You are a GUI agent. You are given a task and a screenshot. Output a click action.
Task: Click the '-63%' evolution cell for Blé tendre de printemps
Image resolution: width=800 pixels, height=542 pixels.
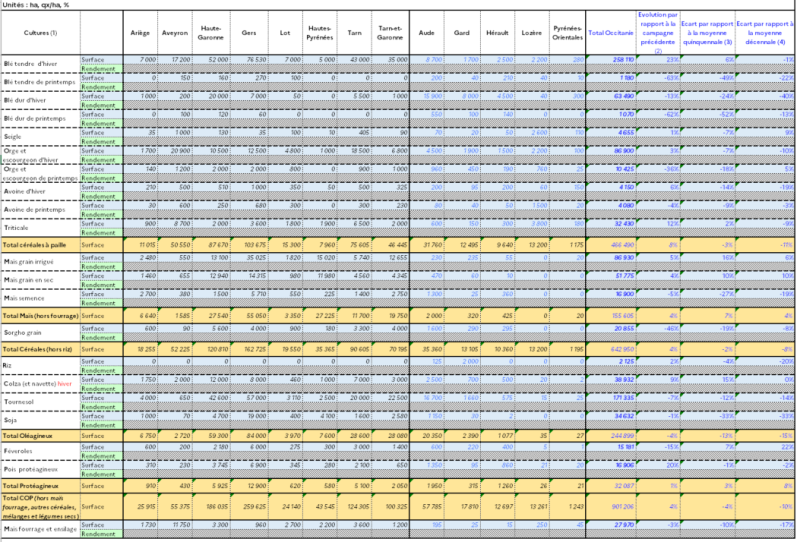tap(671, 78)
